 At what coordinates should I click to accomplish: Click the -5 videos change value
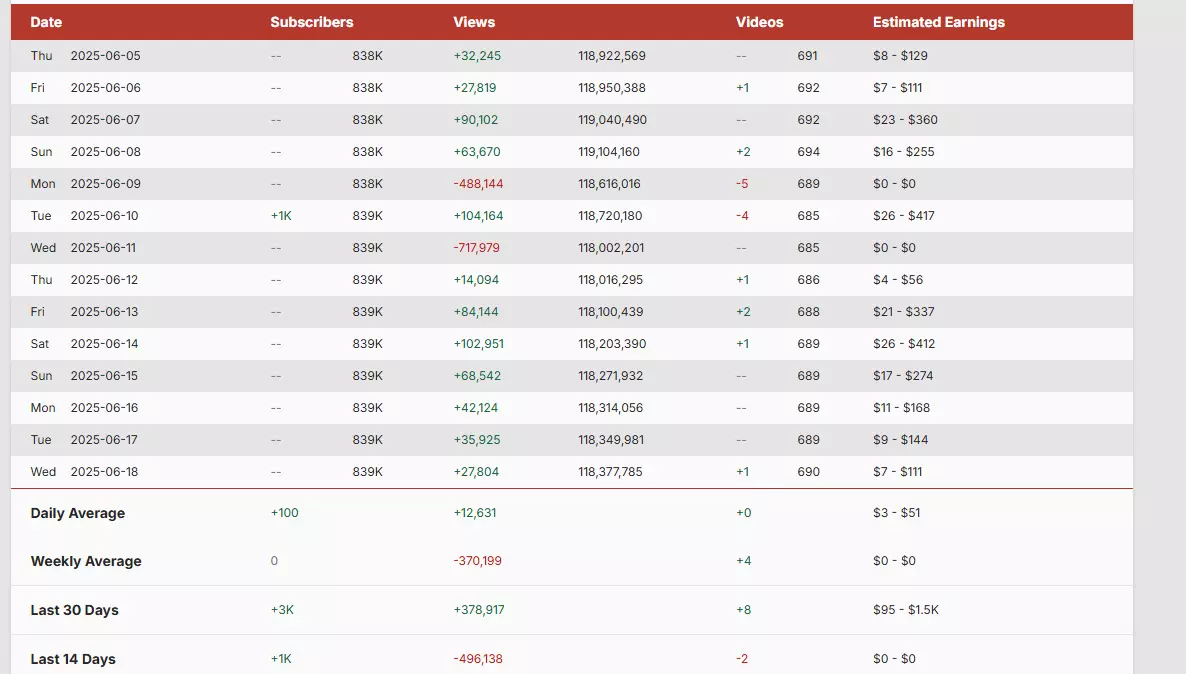[742, 184]
